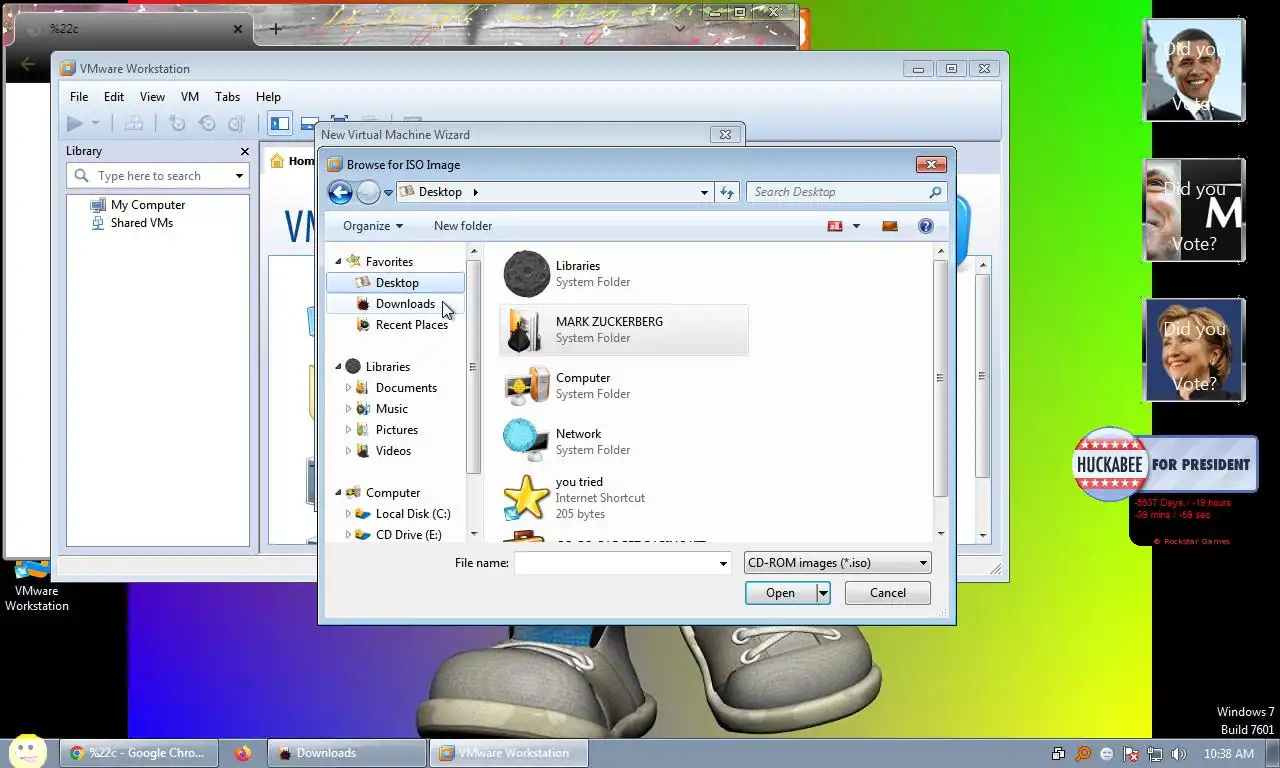Open the VMware View menu
Image resolution: width=1280 pixels, height=768 pixels.
(x=152, y=97)
